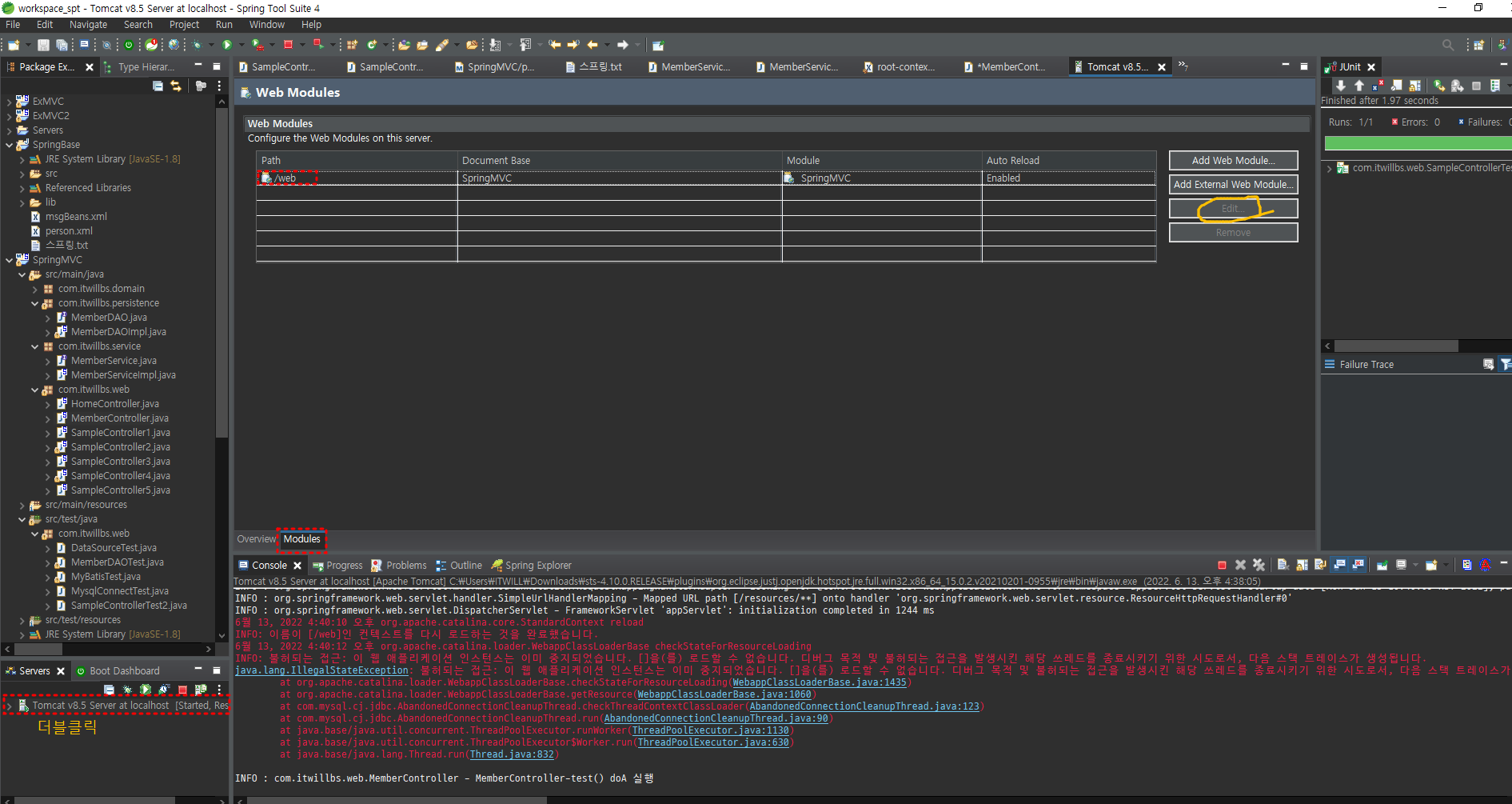Click Clear Console icon
The image size is (1512, 804).
click(1283, 565)
